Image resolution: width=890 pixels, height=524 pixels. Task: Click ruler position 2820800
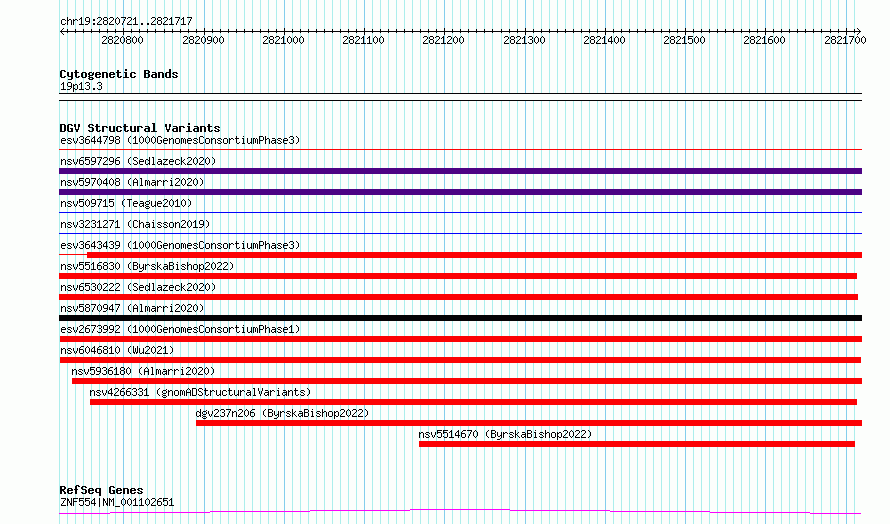[x=123, y=40]
